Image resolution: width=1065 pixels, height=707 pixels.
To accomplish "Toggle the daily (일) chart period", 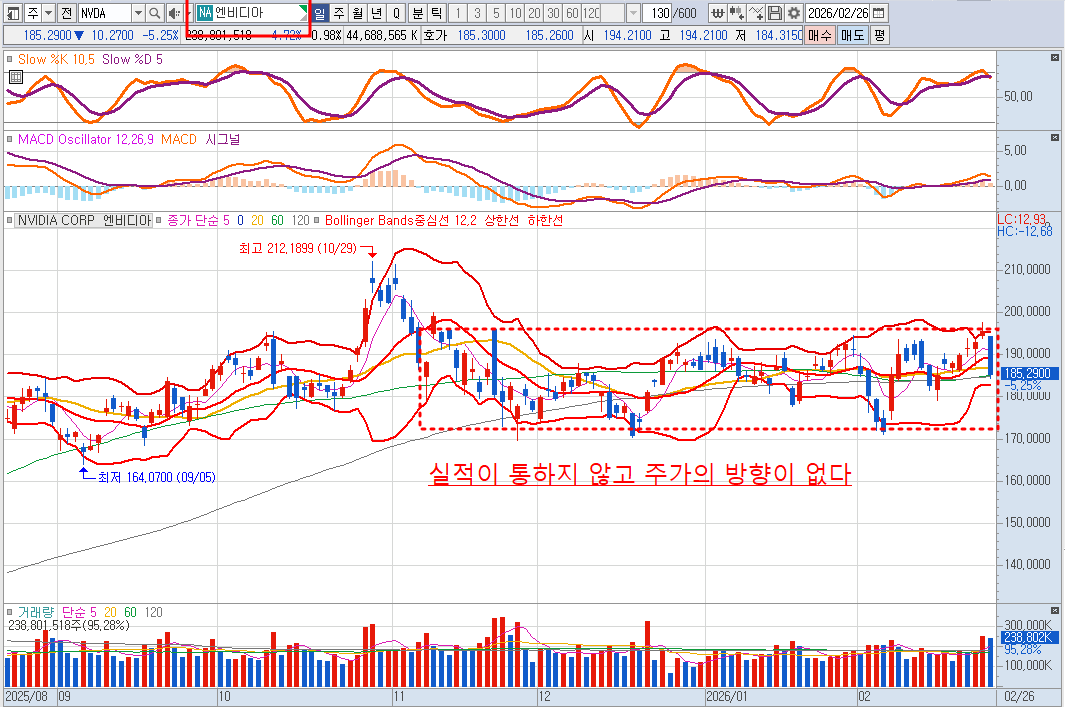I will (x=320, y=13).
